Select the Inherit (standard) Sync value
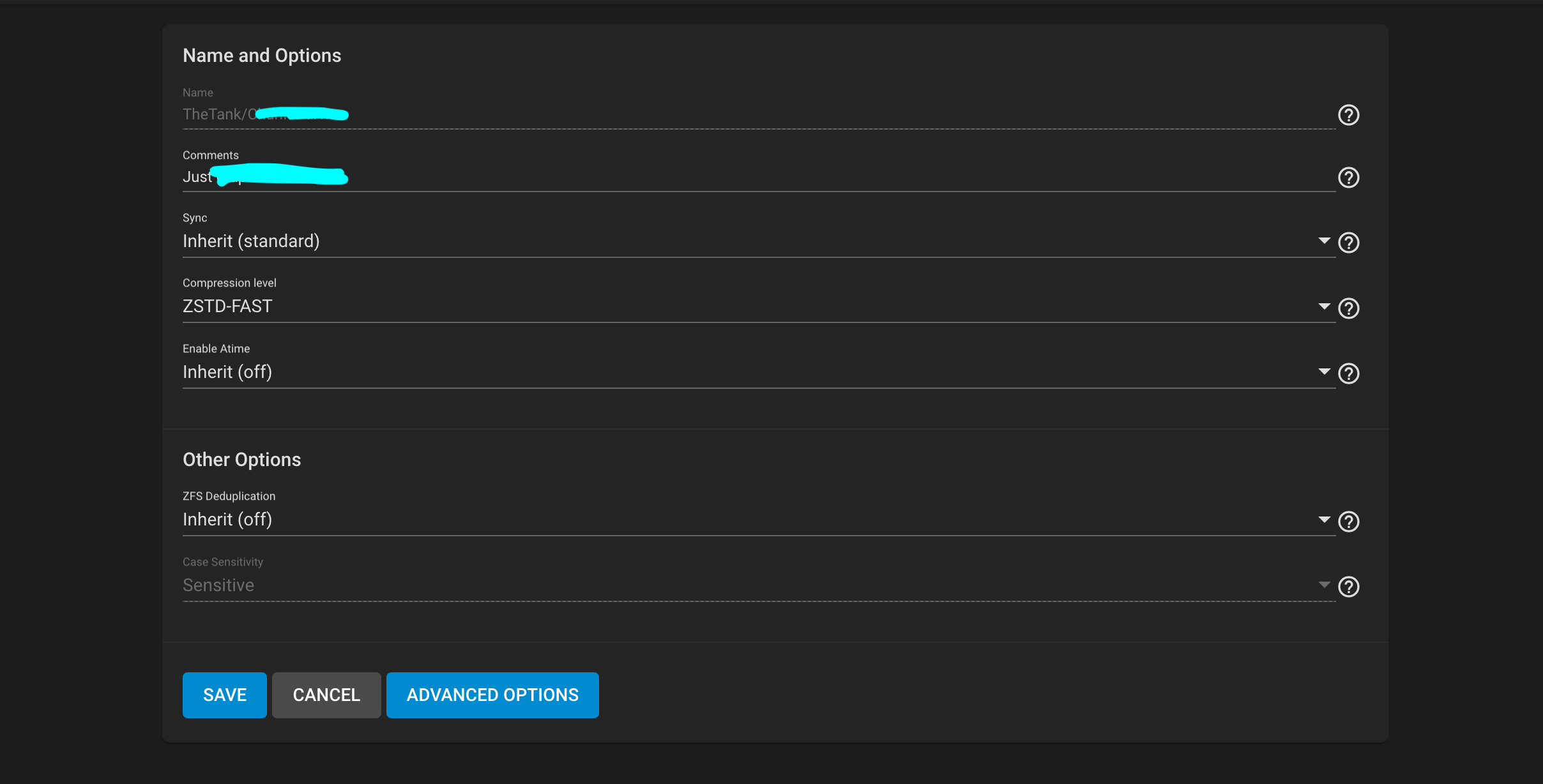This screenshot has width=1543, height=784. [x=251, y=241]
